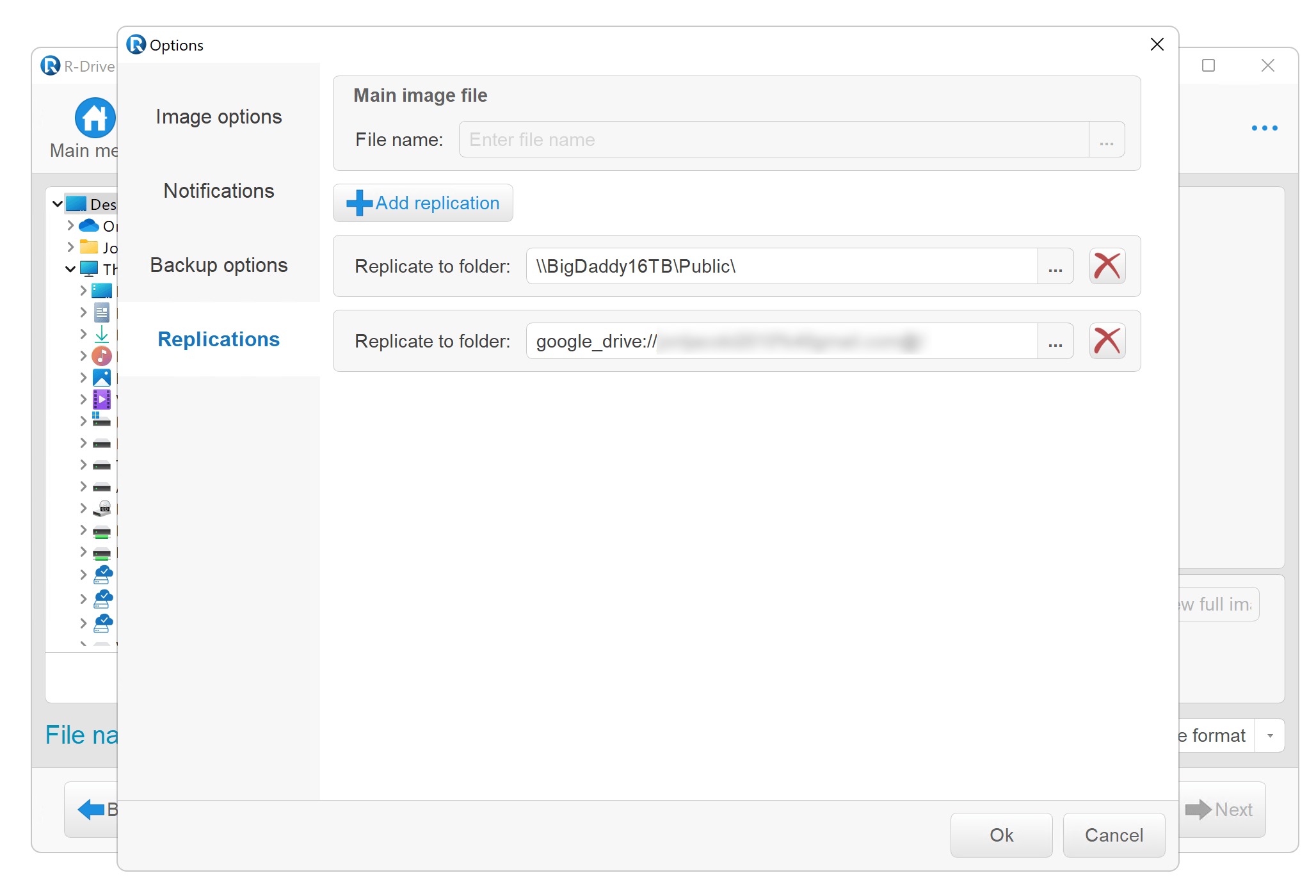The image size is (1316, 896).
Task: Collapse the This PC tree node
Action: [70, 269]
